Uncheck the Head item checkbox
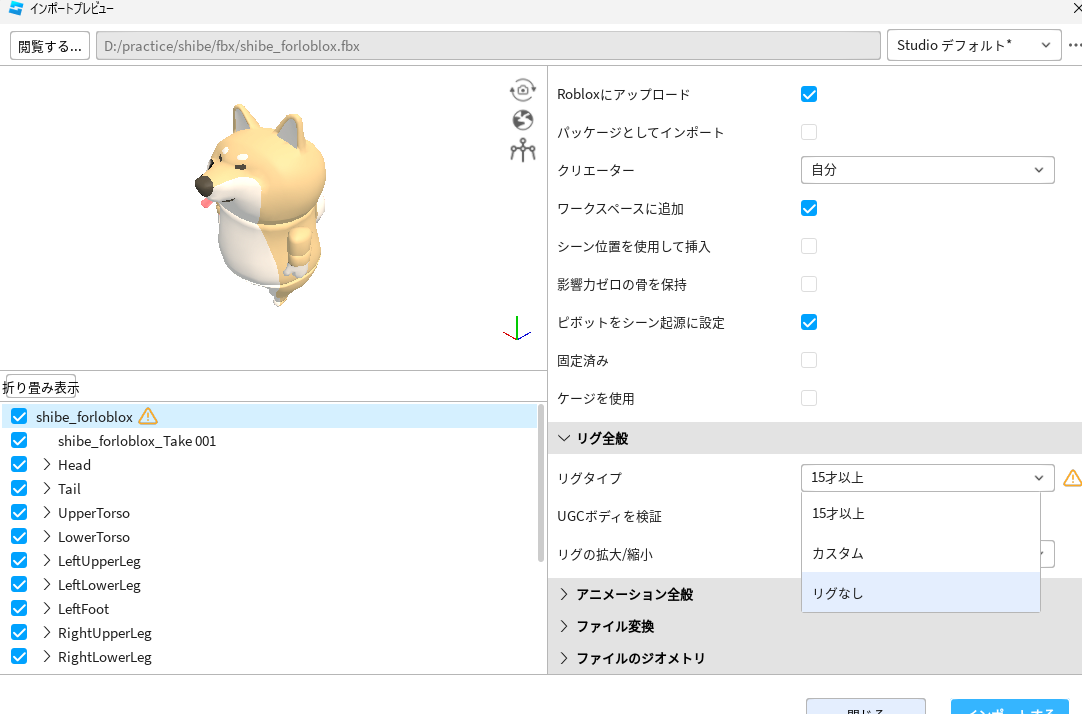The width and height of the screenshot is (1082, 714). pos(19,464)
